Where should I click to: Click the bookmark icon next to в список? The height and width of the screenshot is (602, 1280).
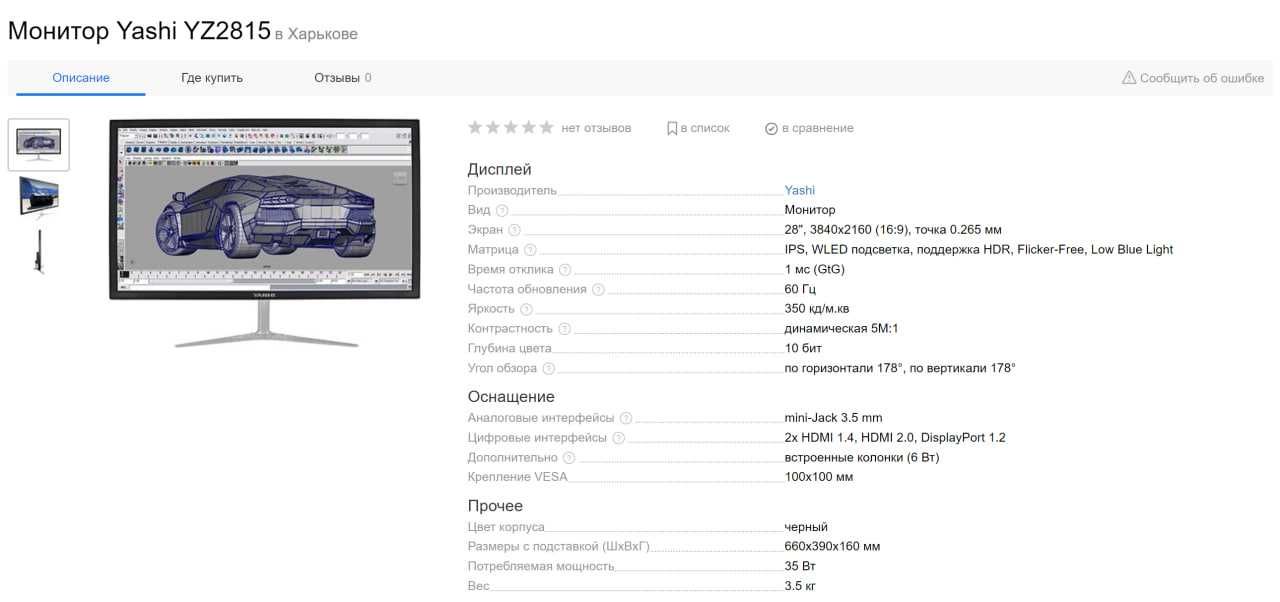tap(672, 128)
